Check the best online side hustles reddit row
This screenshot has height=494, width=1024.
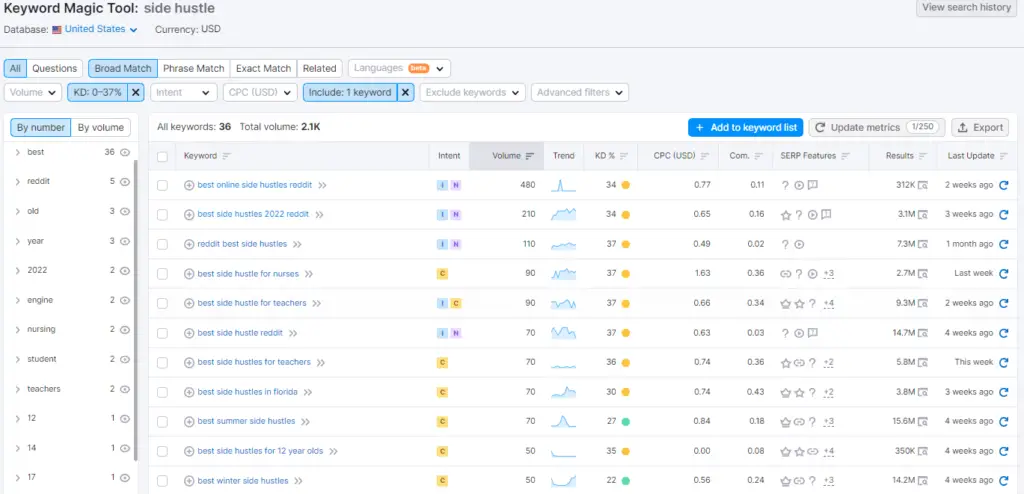(x=162, y=186)
